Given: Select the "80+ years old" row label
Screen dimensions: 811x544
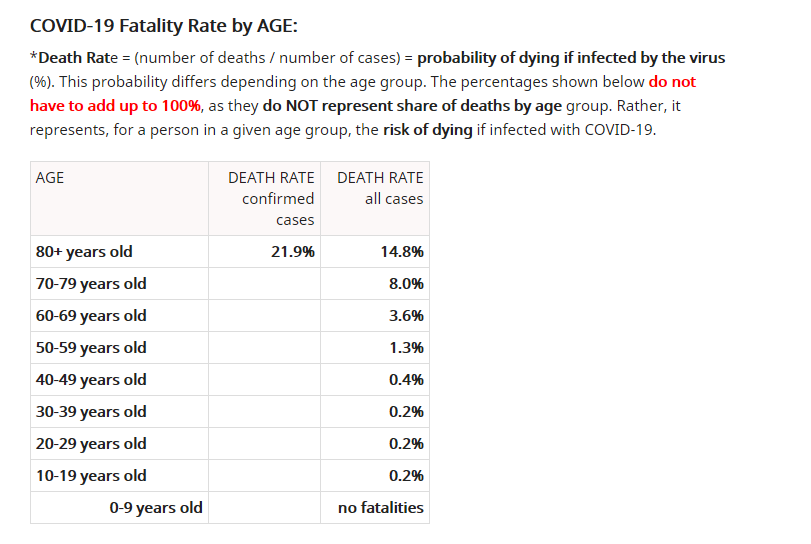Looking at the screenshot, I should [x=84, y=252].
